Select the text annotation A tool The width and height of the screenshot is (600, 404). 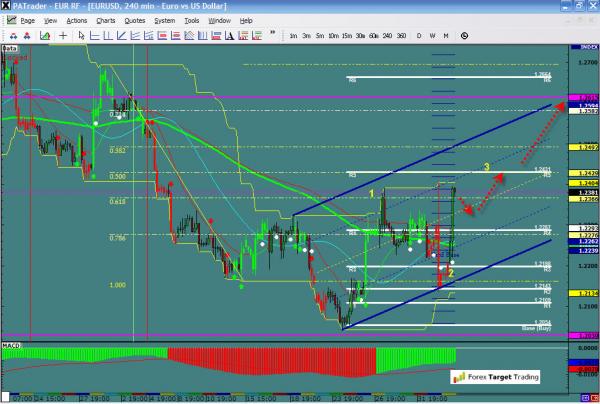point(230,36)
